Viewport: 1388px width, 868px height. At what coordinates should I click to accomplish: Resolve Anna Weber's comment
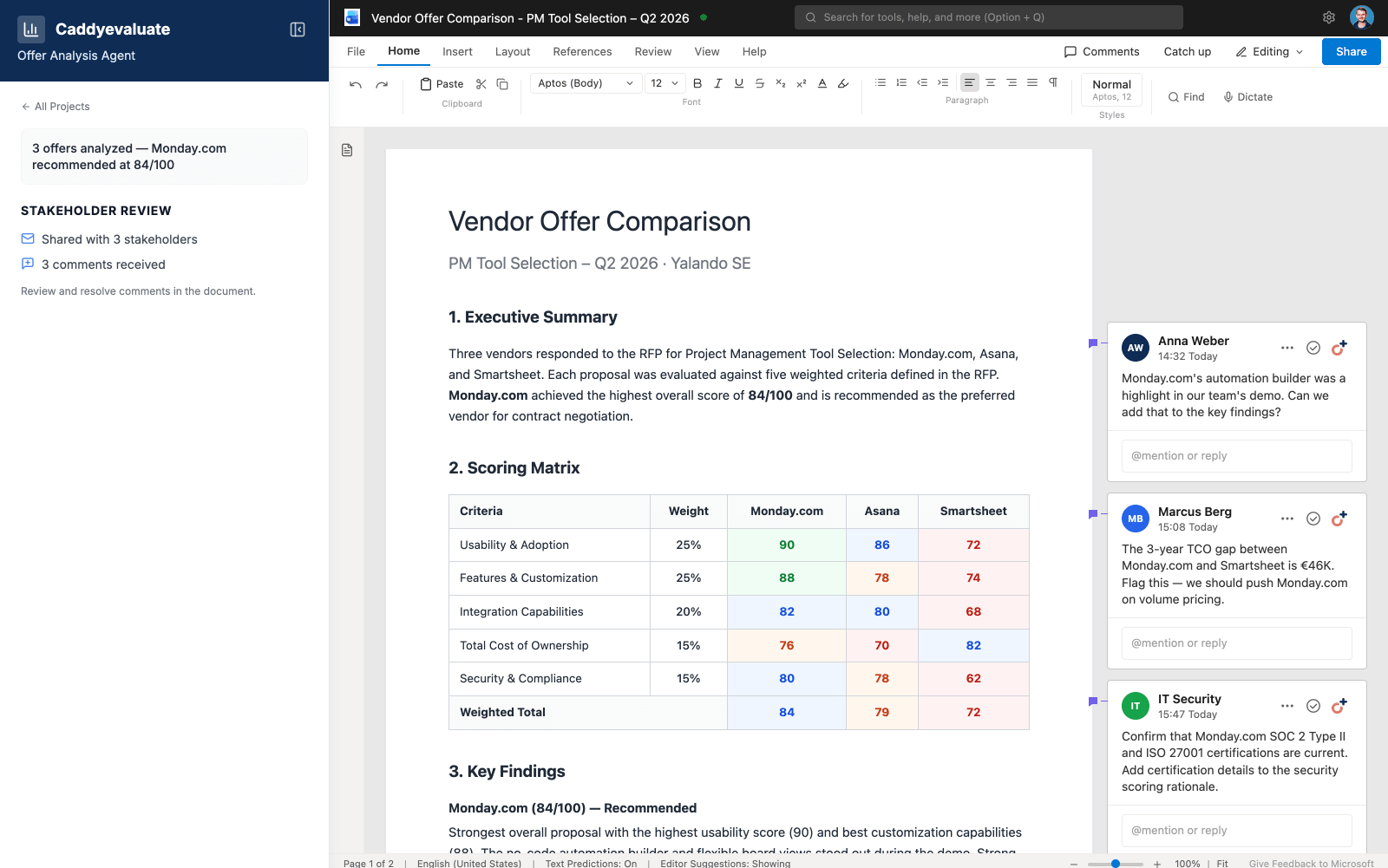[x=1313, y=348]
